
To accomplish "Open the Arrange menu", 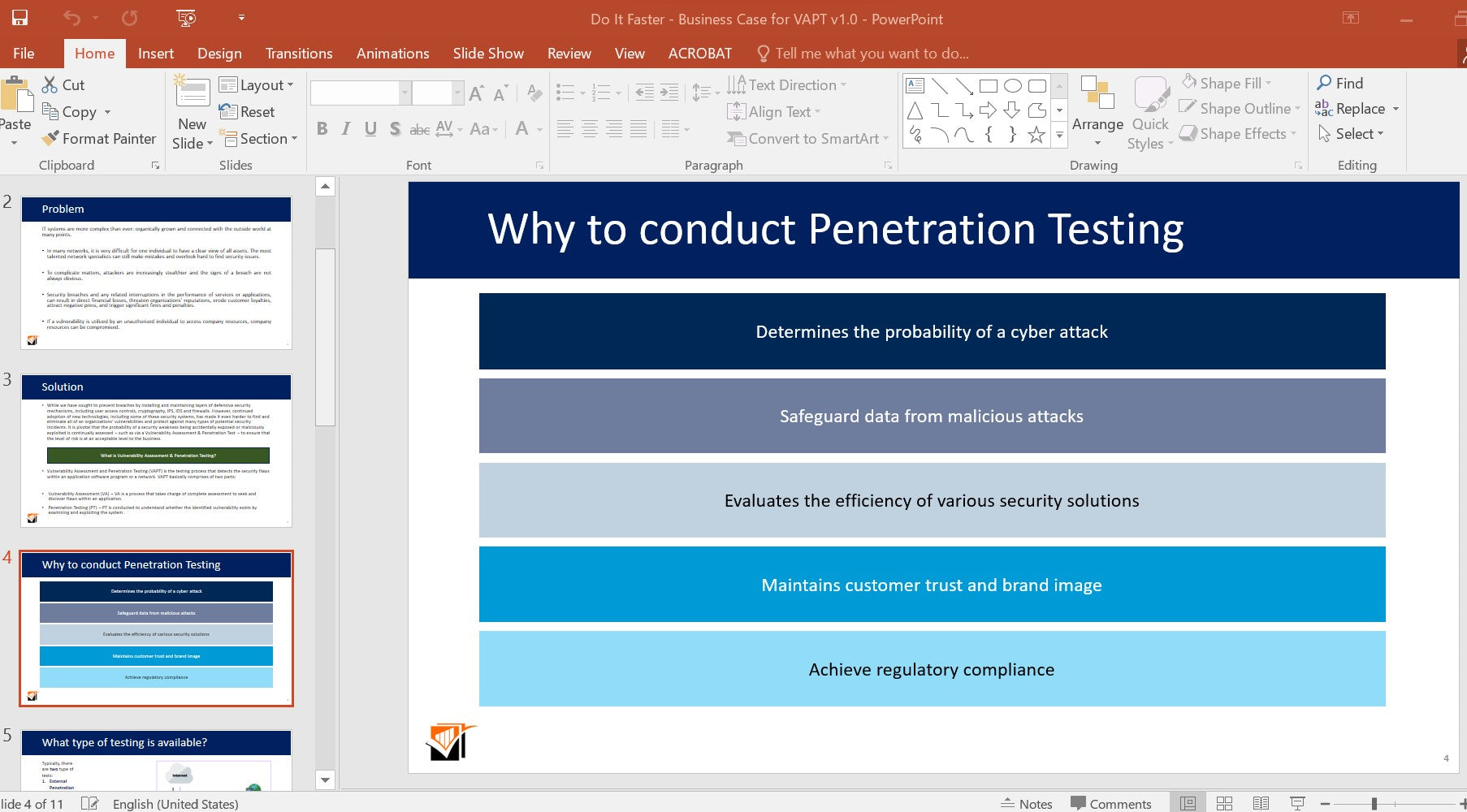I will click(1097, 111).
